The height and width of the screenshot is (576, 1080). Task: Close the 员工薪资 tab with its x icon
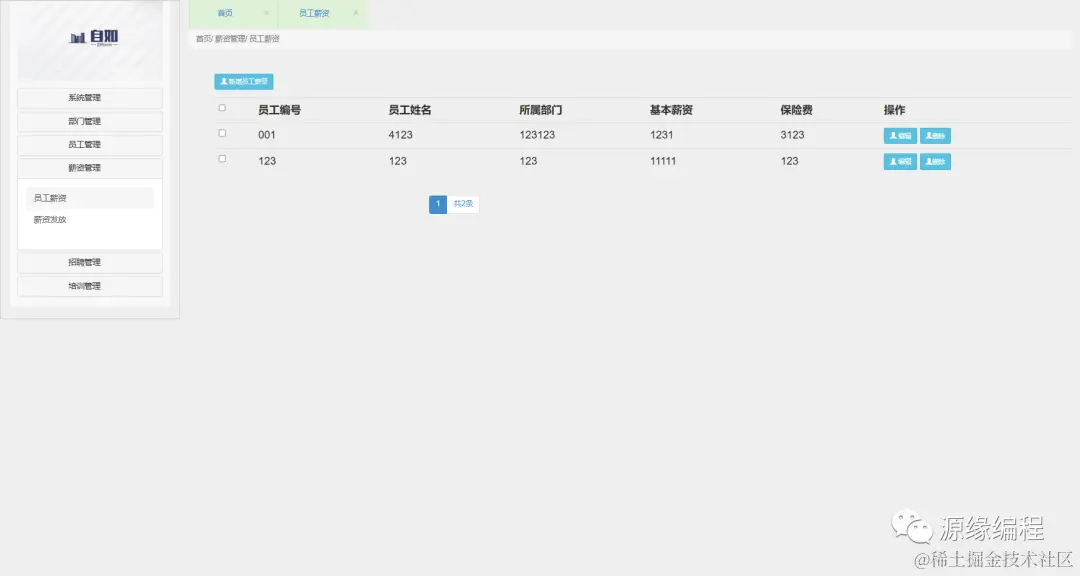[354, 14]
